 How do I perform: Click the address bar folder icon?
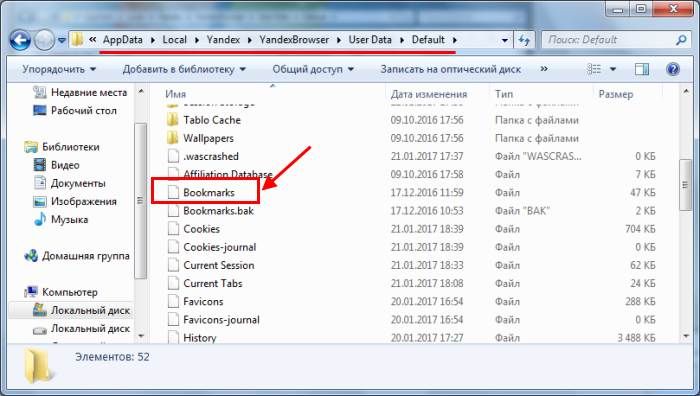click(x=77, y=40)
